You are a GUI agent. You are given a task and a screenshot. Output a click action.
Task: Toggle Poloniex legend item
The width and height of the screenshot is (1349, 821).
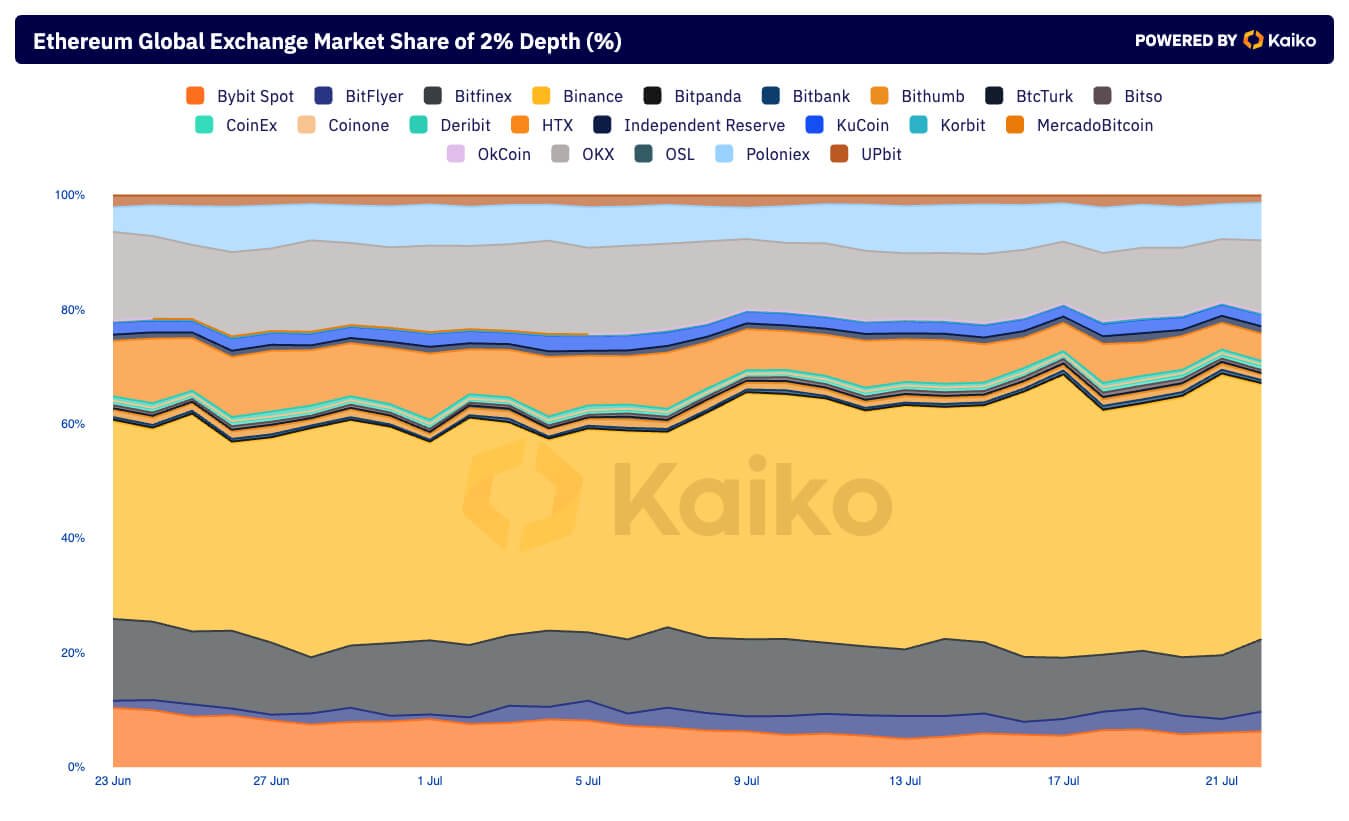tap(777, 154)
